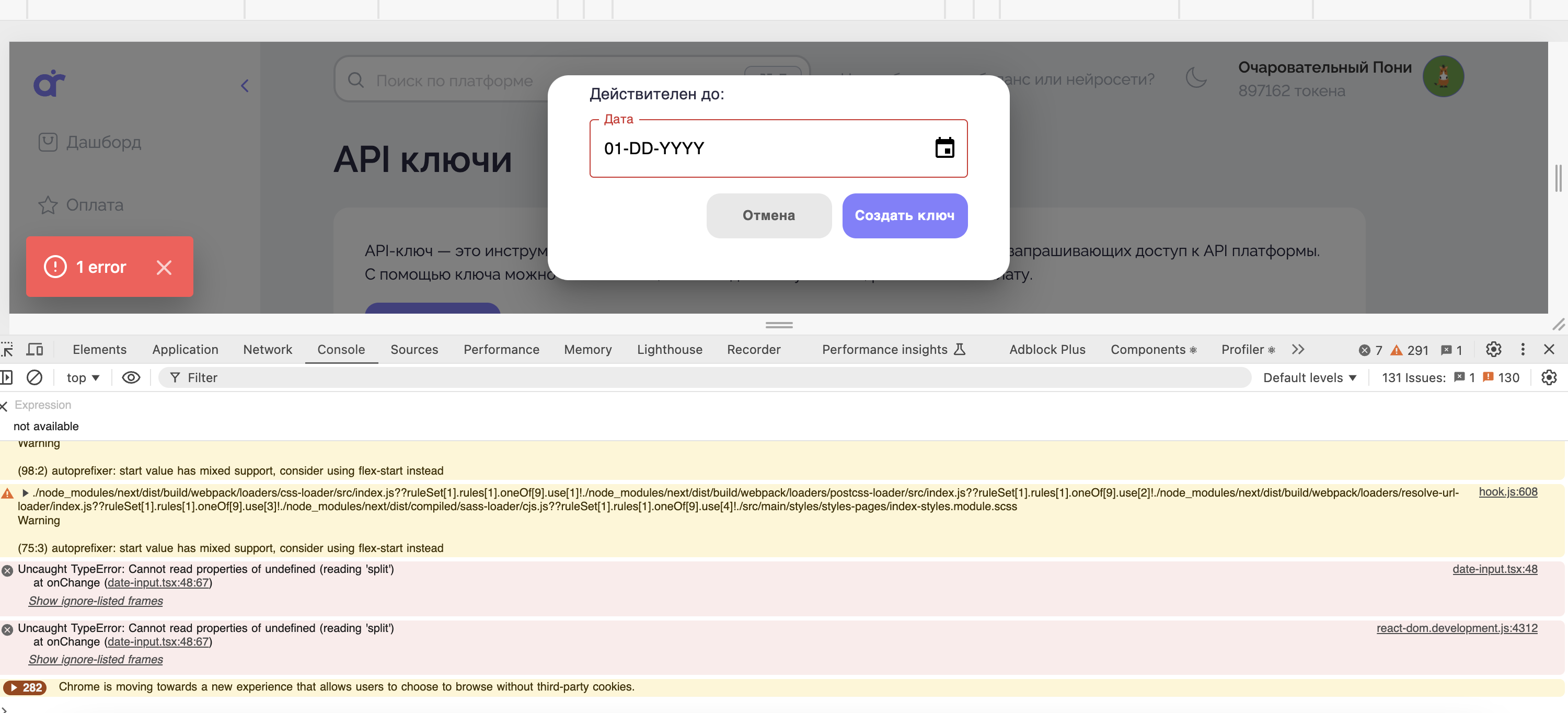
Task: Click the console Filter field
Action: [x=705, y=377]
